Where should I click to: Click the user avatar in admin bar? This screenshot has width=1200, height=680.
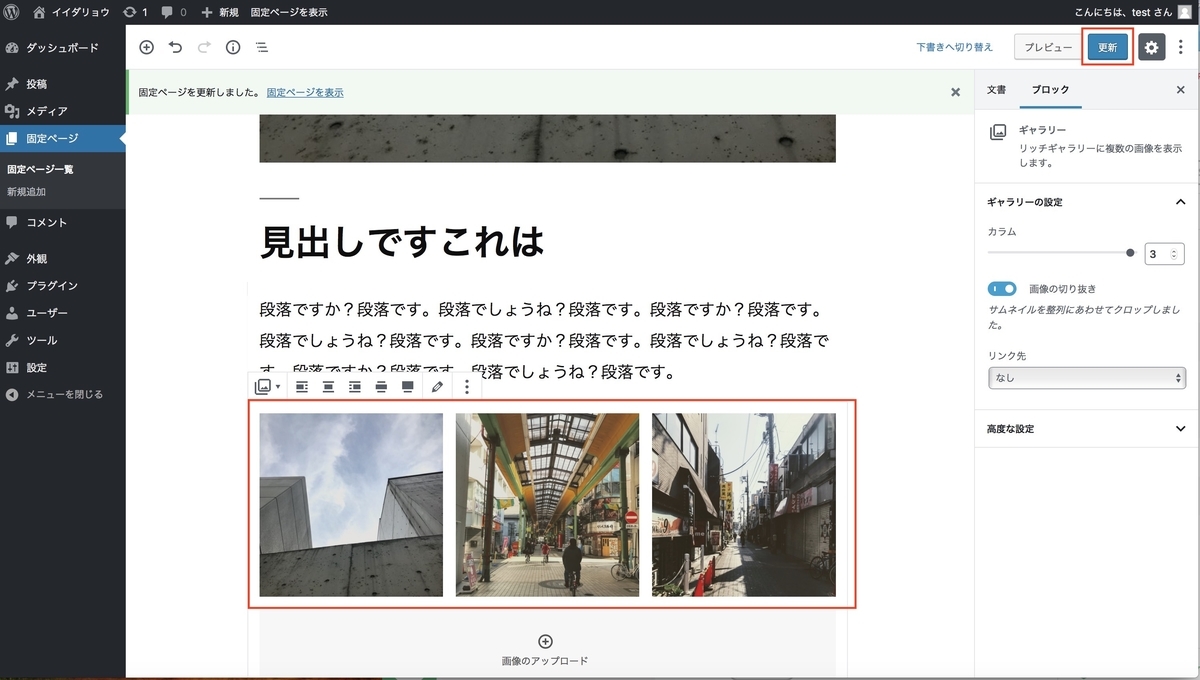[1184, 12]
